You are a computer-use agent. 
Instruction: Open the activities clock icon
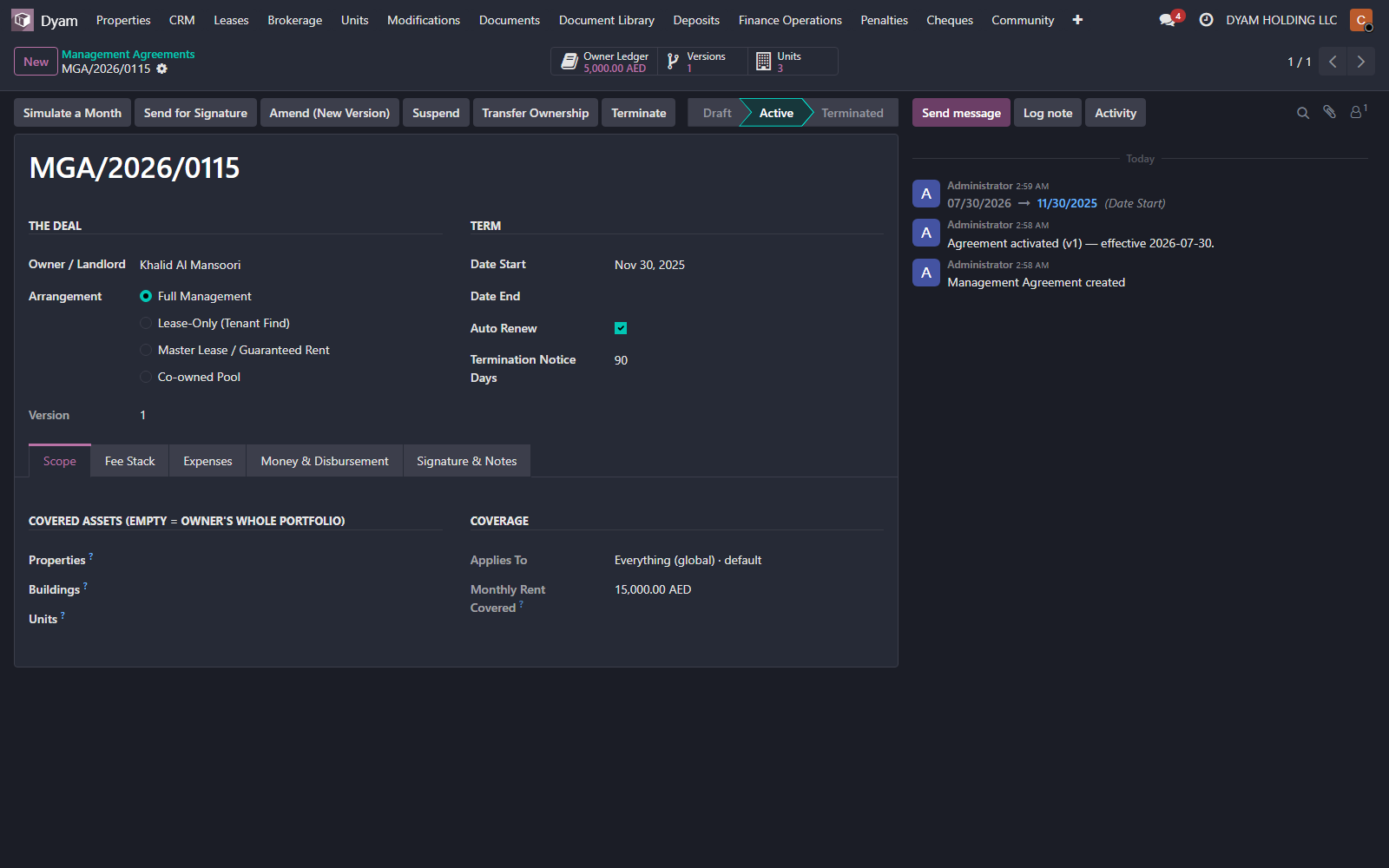[x=1206, y=19]
